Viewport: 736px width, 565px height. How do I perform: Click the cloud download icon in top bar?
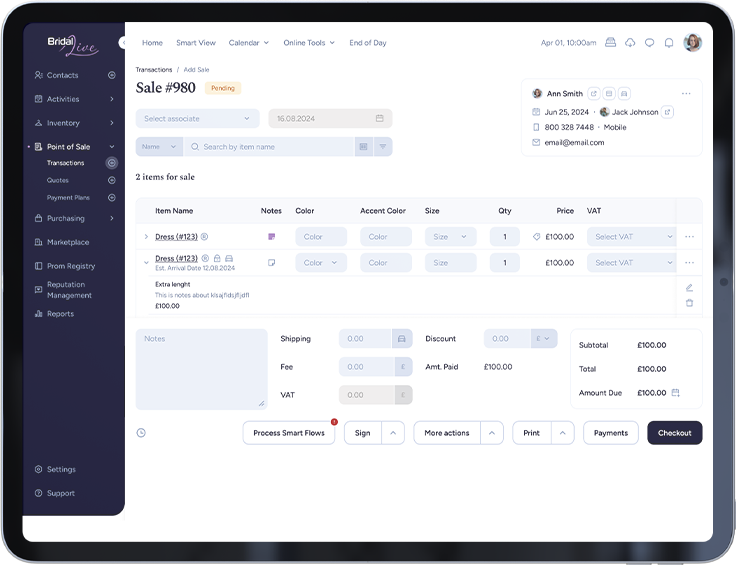pyautogui.click(x=630, y=43)
